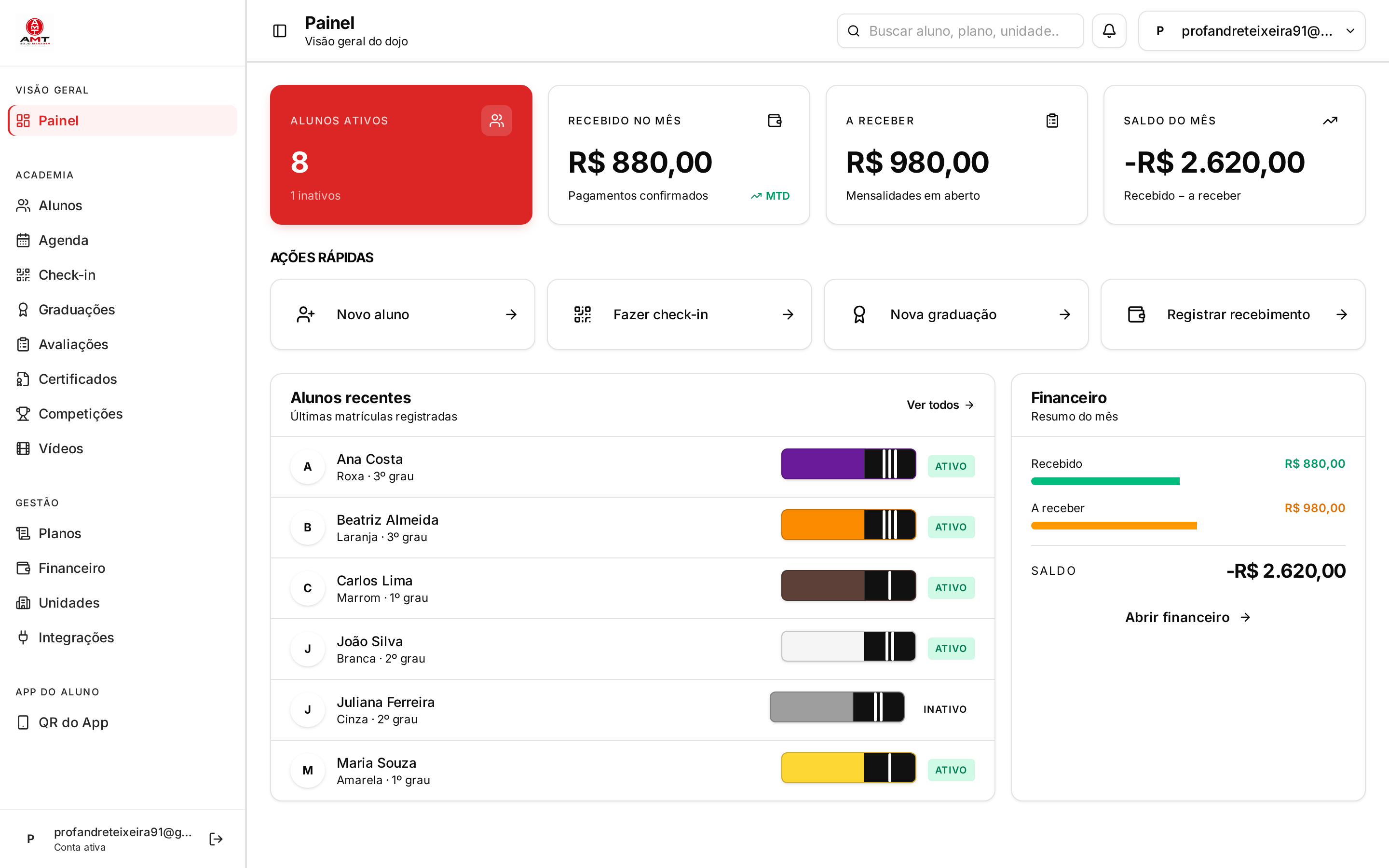The width and height of the screenshot is (1389, 868).
Task: Click the Avaliações clipboard icon
Action: coord(23,344)
